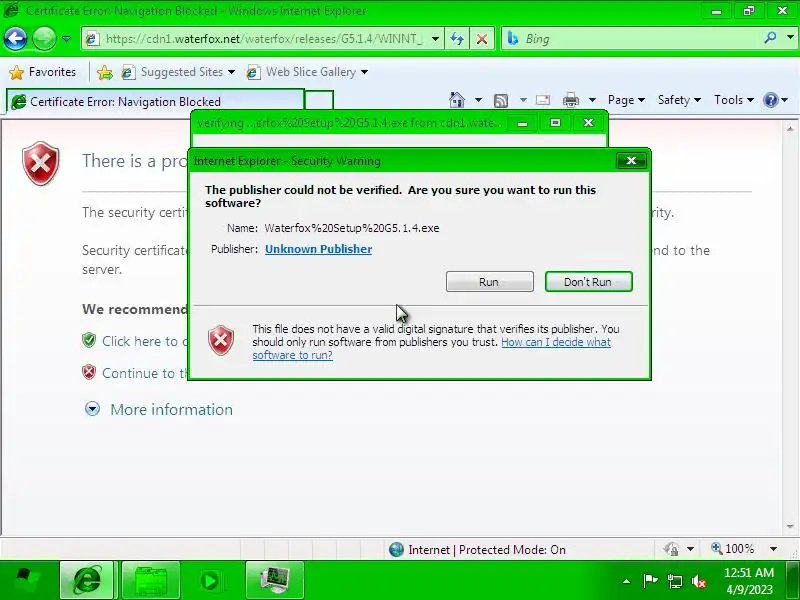The image size is (800, 600).
Task: Open the zoom level 100% control
Action: [x=733, y=549]
